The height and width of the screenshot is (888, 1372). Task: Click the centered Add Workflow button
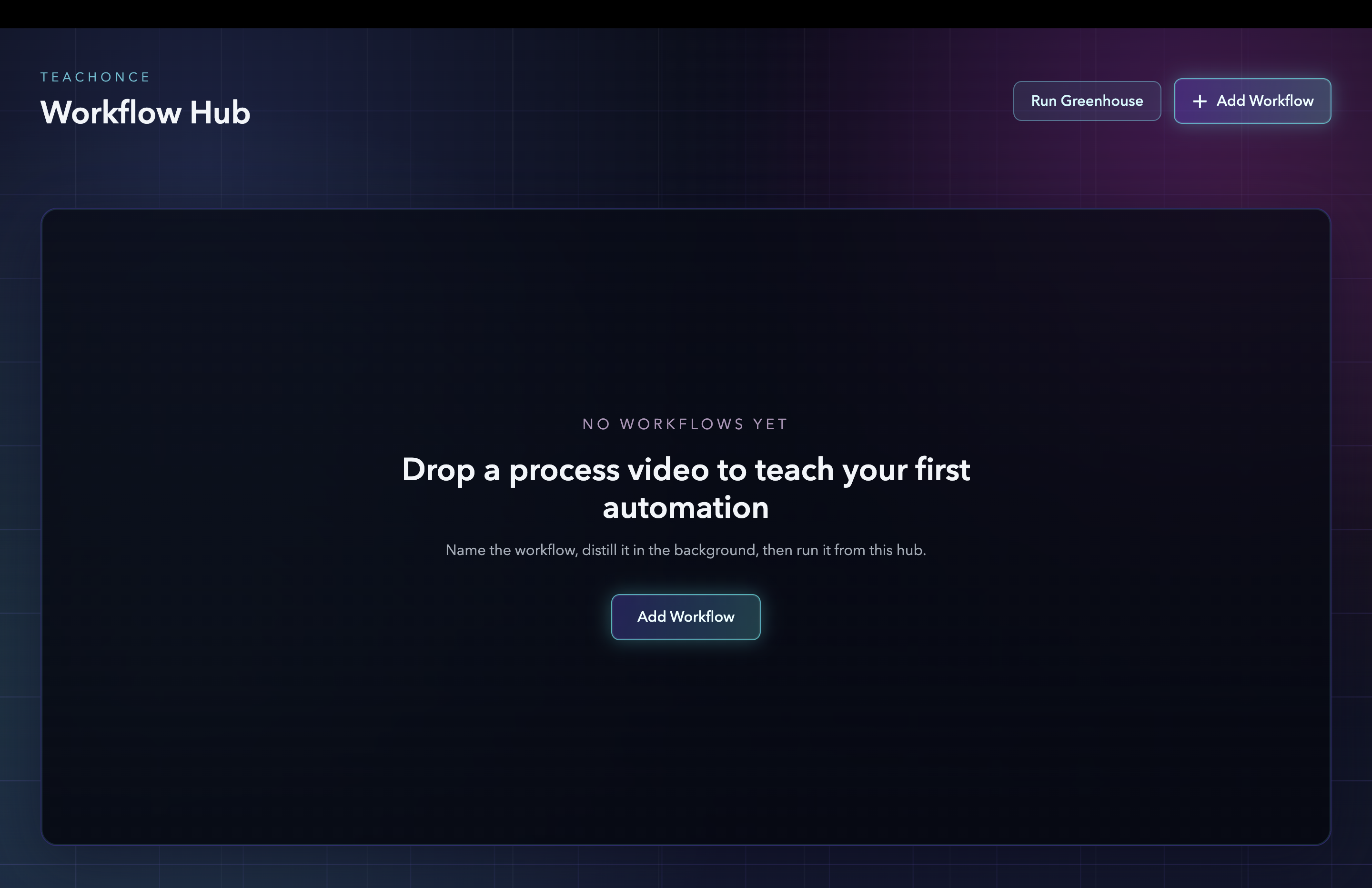[x=686, y=616]
